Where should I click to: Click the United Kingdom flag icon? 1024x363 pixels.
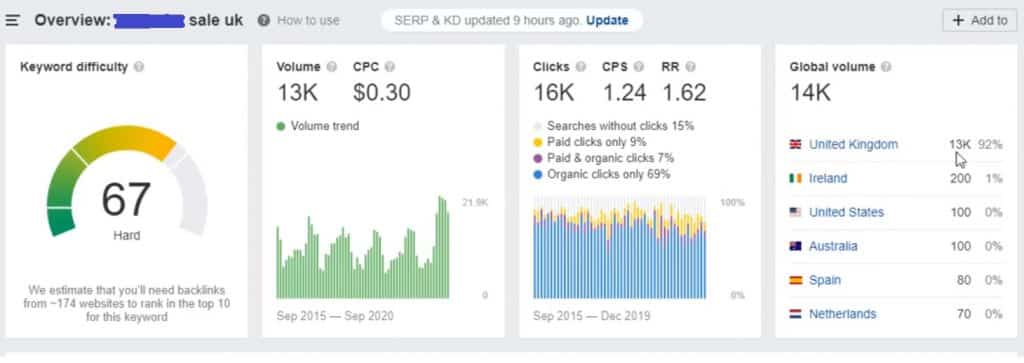[x=795, y=144]
